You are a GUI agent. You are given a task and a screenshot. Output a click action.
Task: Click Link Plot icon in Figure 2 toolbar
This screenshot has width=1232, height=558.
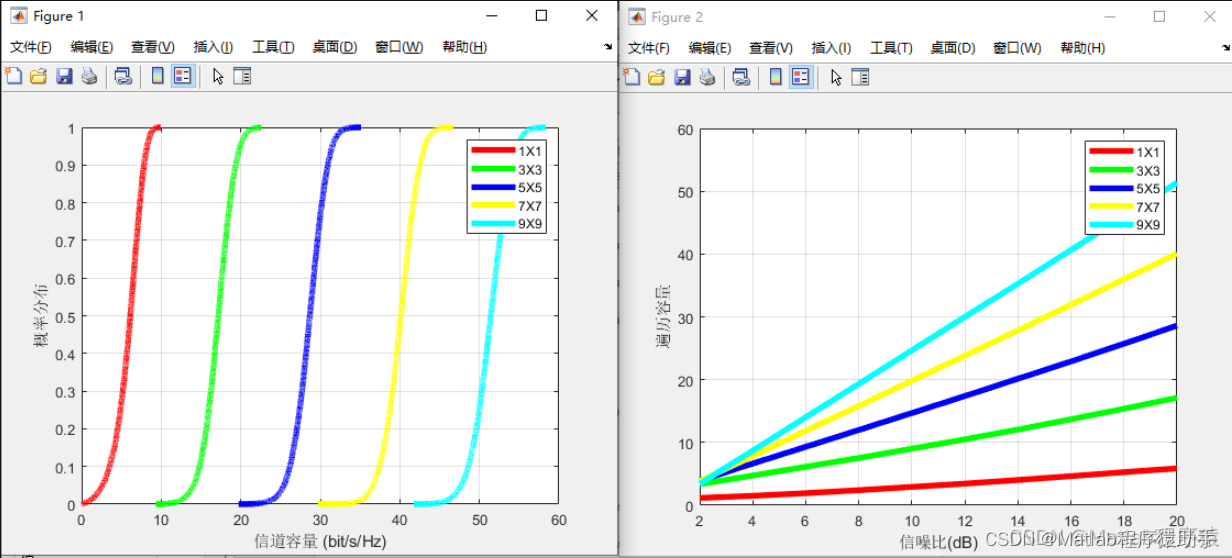(740, 77)
